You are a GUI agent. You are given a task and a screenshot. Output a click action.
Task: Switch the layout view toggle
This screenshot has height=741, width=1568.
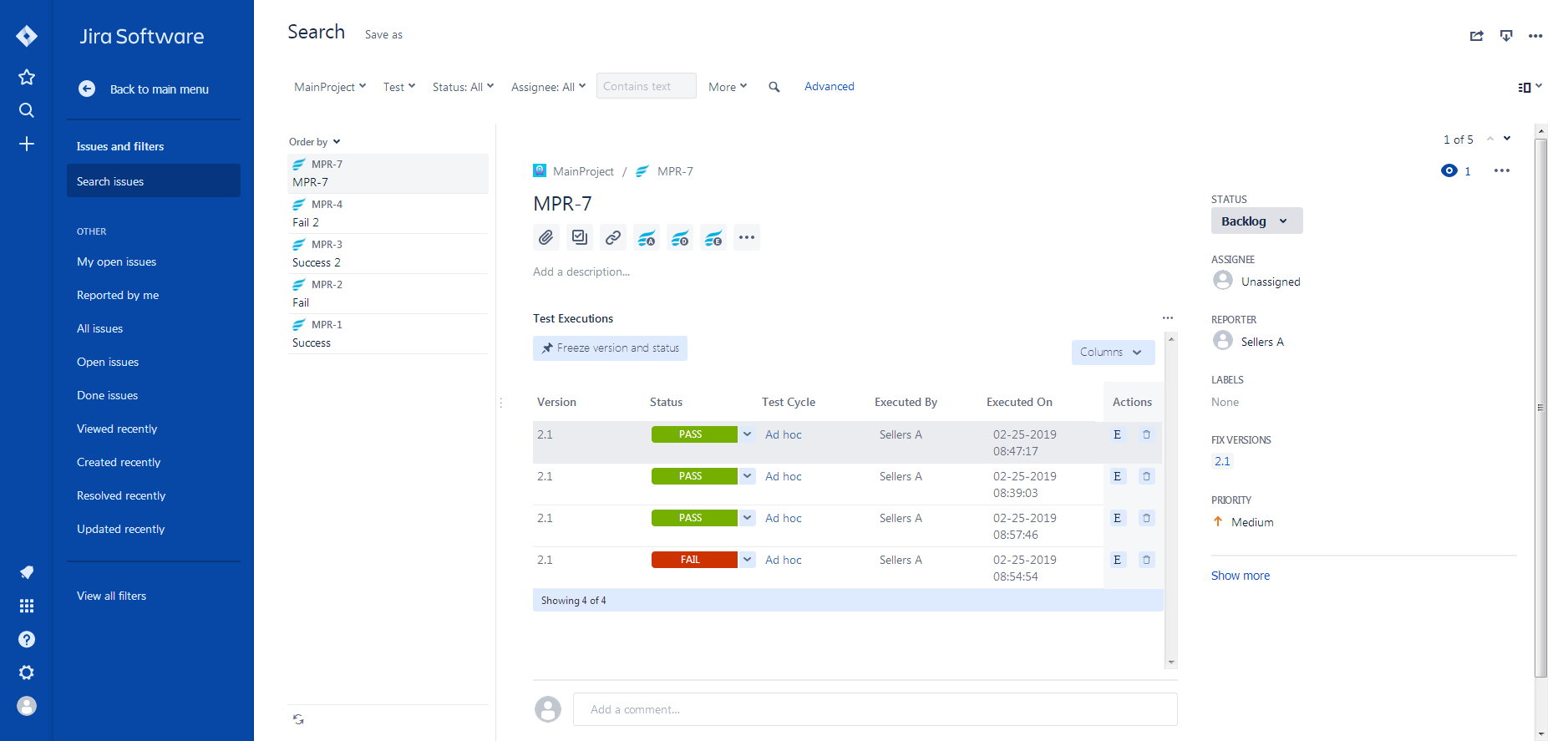pos(1529,87)
